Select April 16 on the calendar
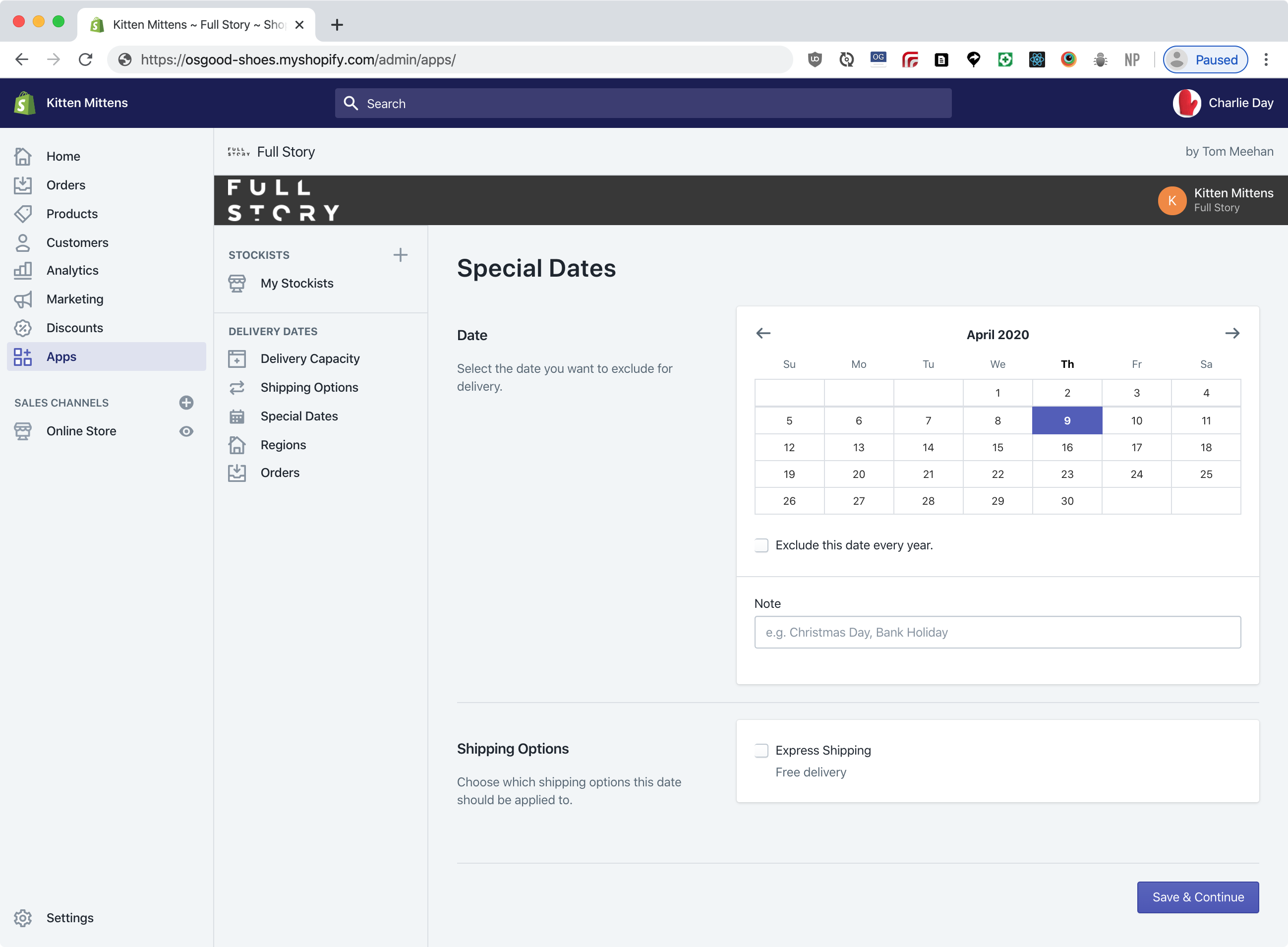 [1067, 447]
